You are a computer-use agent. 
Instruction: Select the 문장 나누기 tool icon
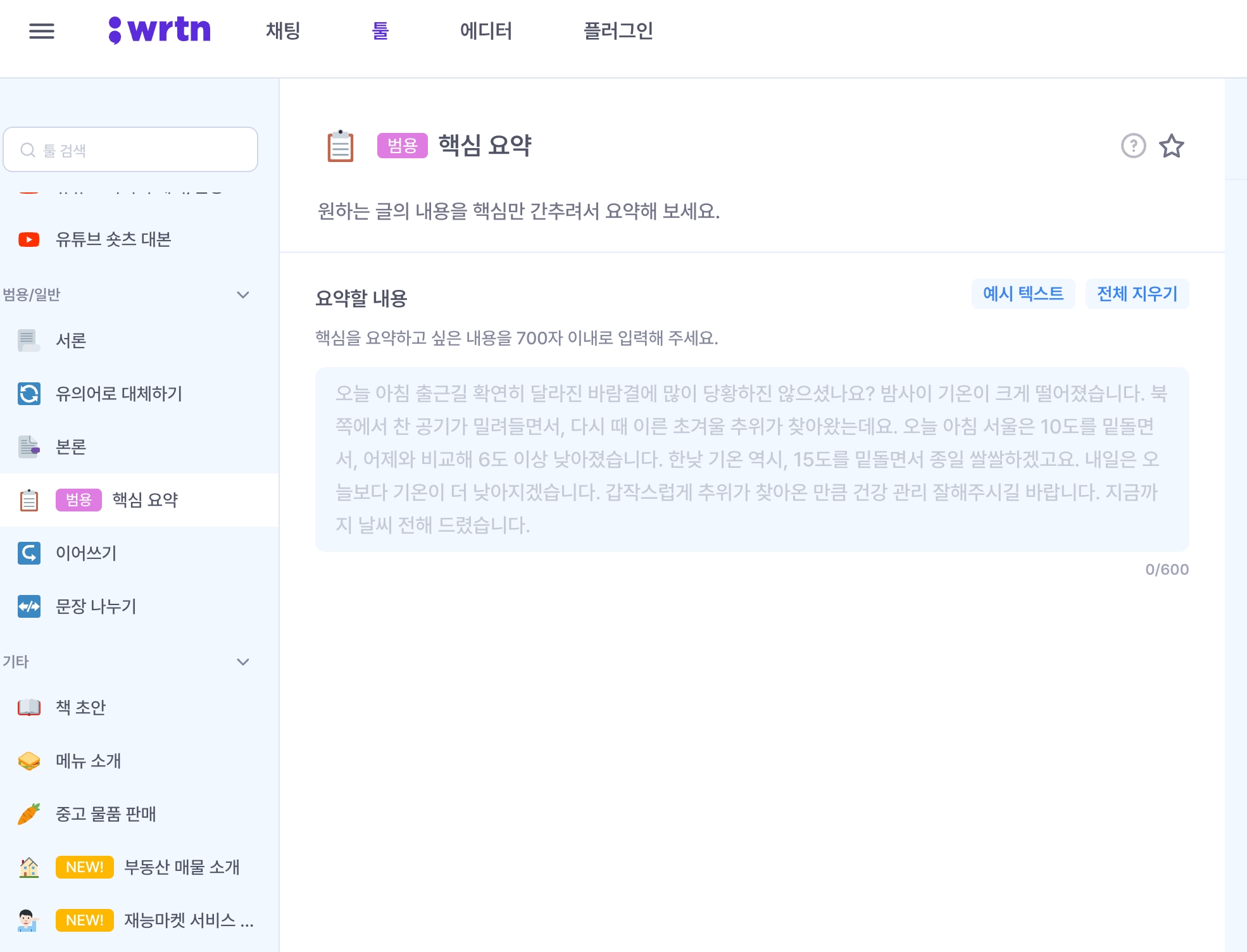coord(29,606)
